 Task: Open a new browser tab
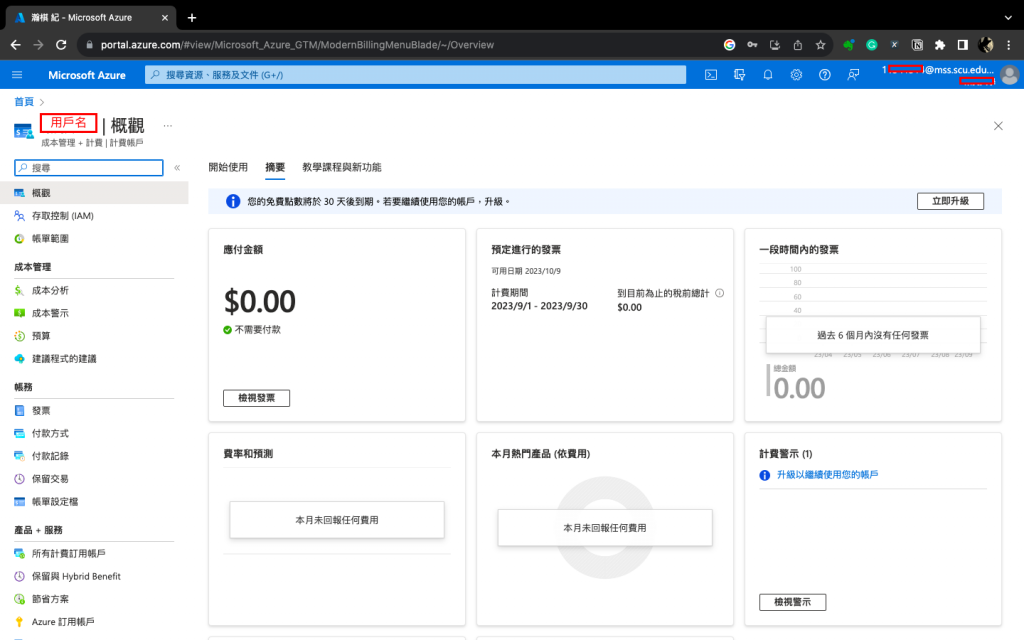click(192, 18)
